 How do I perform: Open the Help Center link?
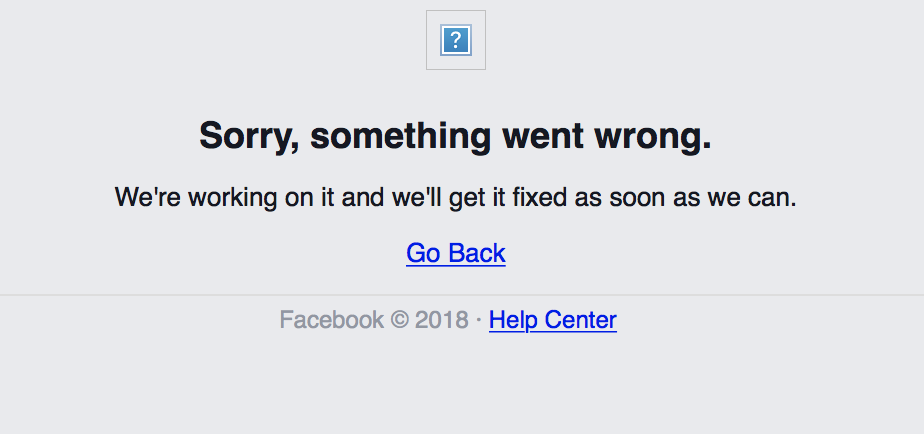coord(552,320)
